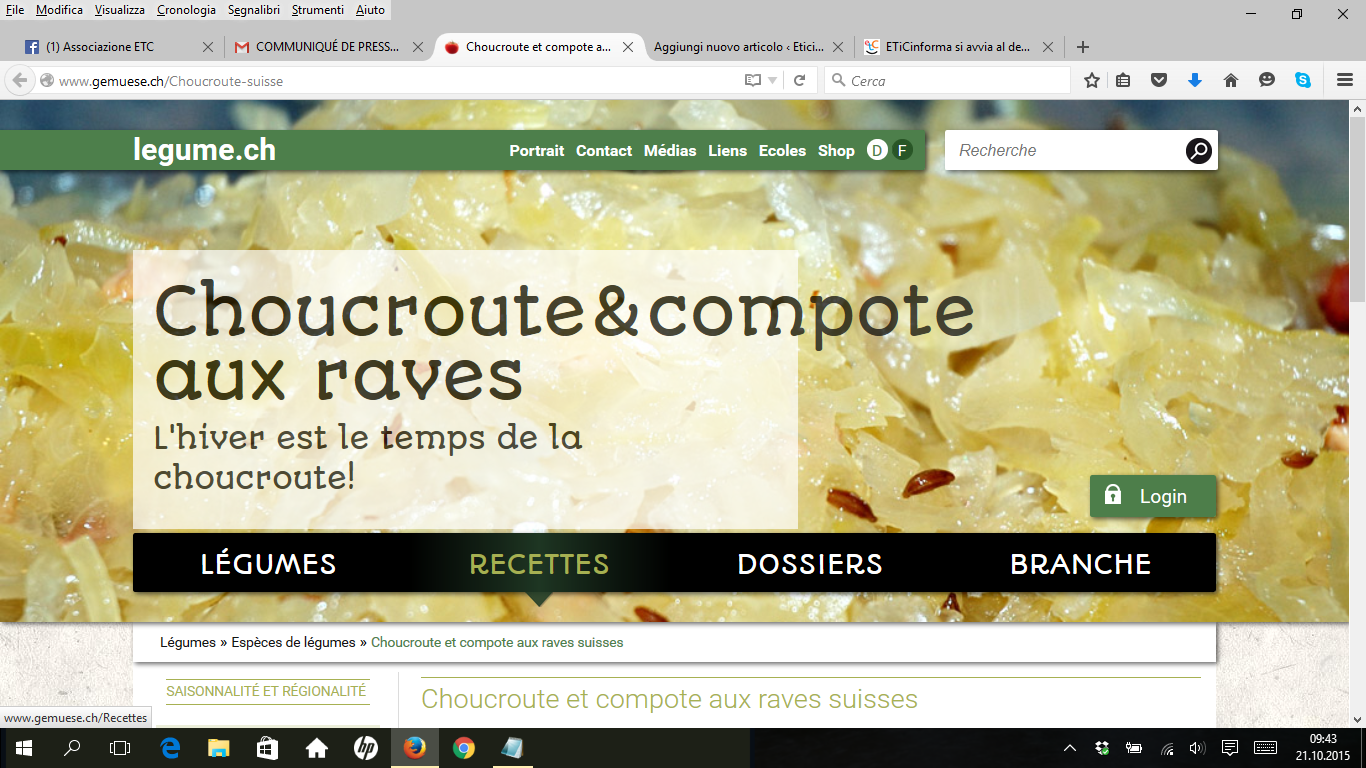The width and height of the screenshot is (1366, 768).
Task: Save page to Pocket
Action: [1159, 80]
